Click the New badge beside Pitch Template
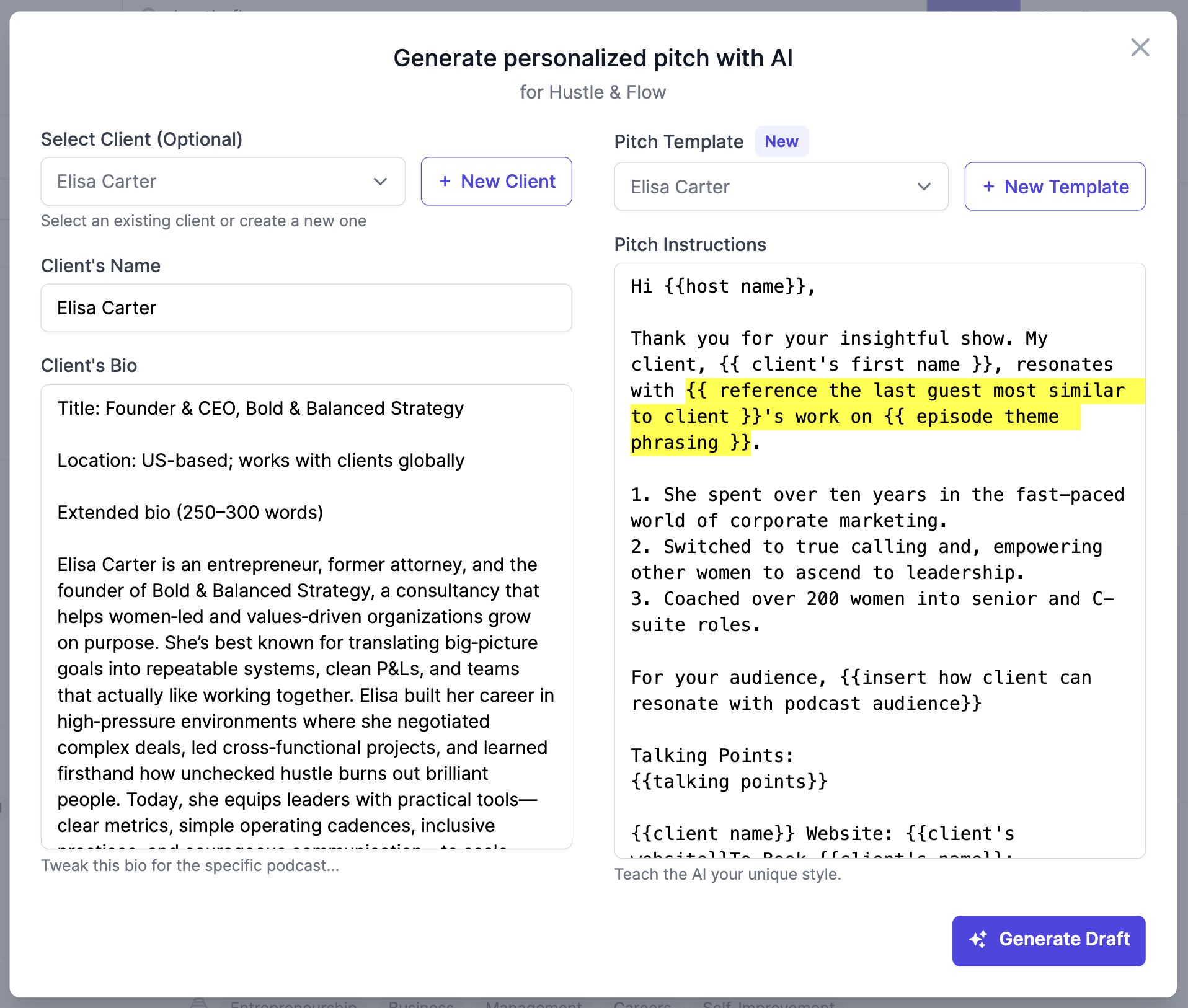Image resolution: width=1188 pixels, height=1008 pixels. point(781,141)
